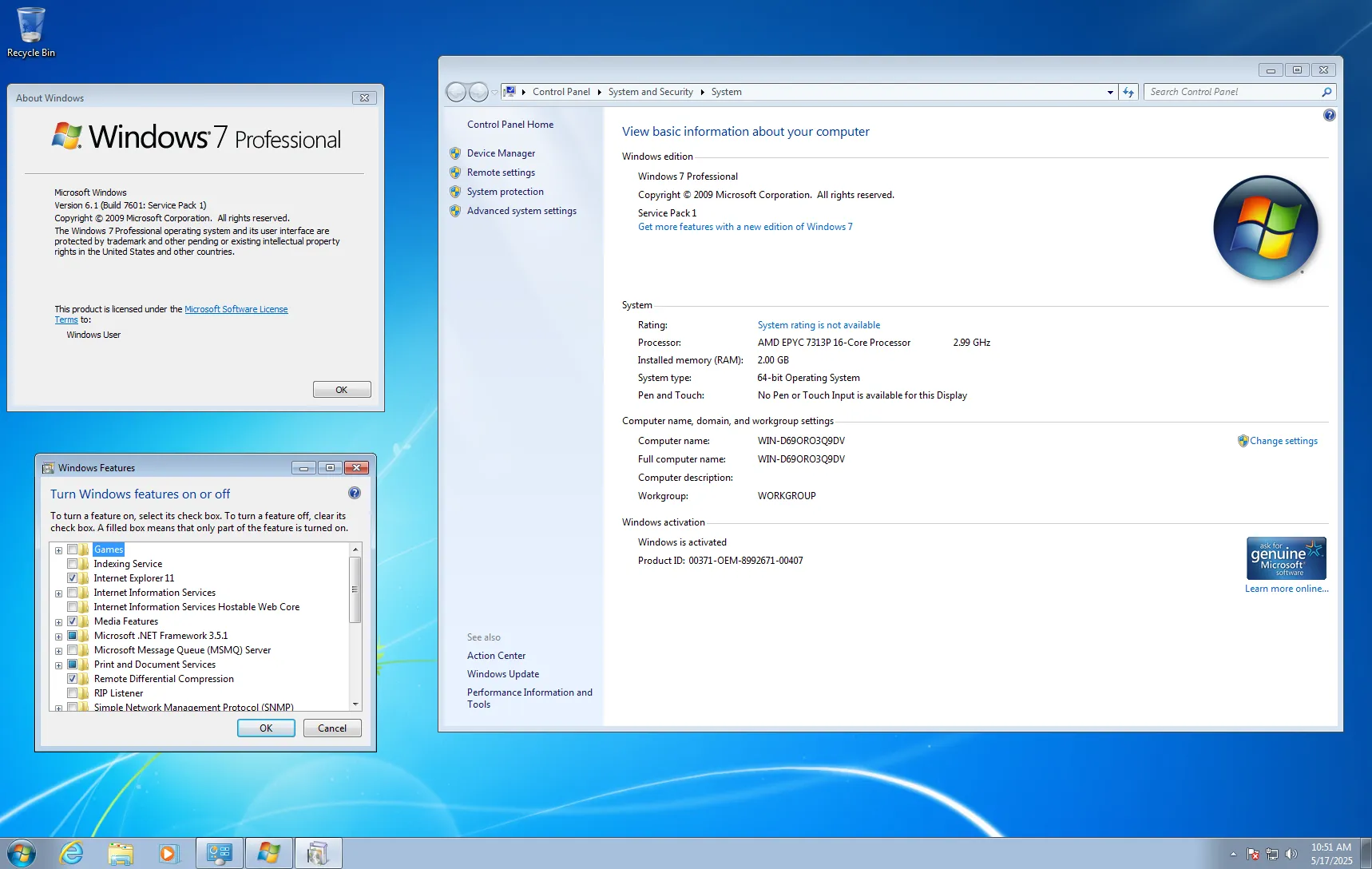1372x869 pixels.
Task: Click System and Security breadcrumb
Action: point(651,92)
